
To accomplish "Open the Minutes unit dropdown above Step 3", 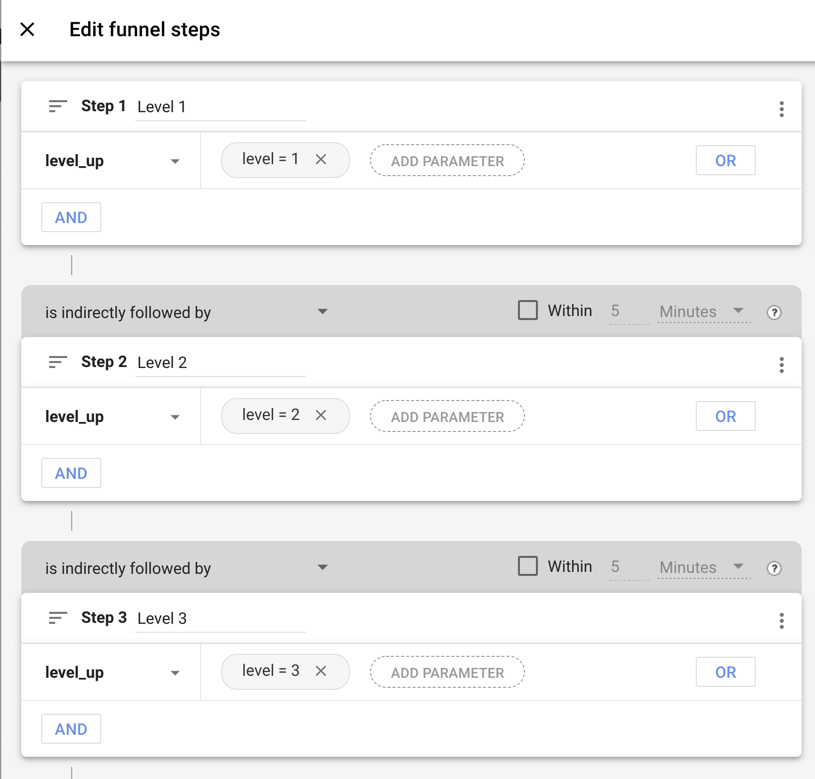I will point(703,567).
